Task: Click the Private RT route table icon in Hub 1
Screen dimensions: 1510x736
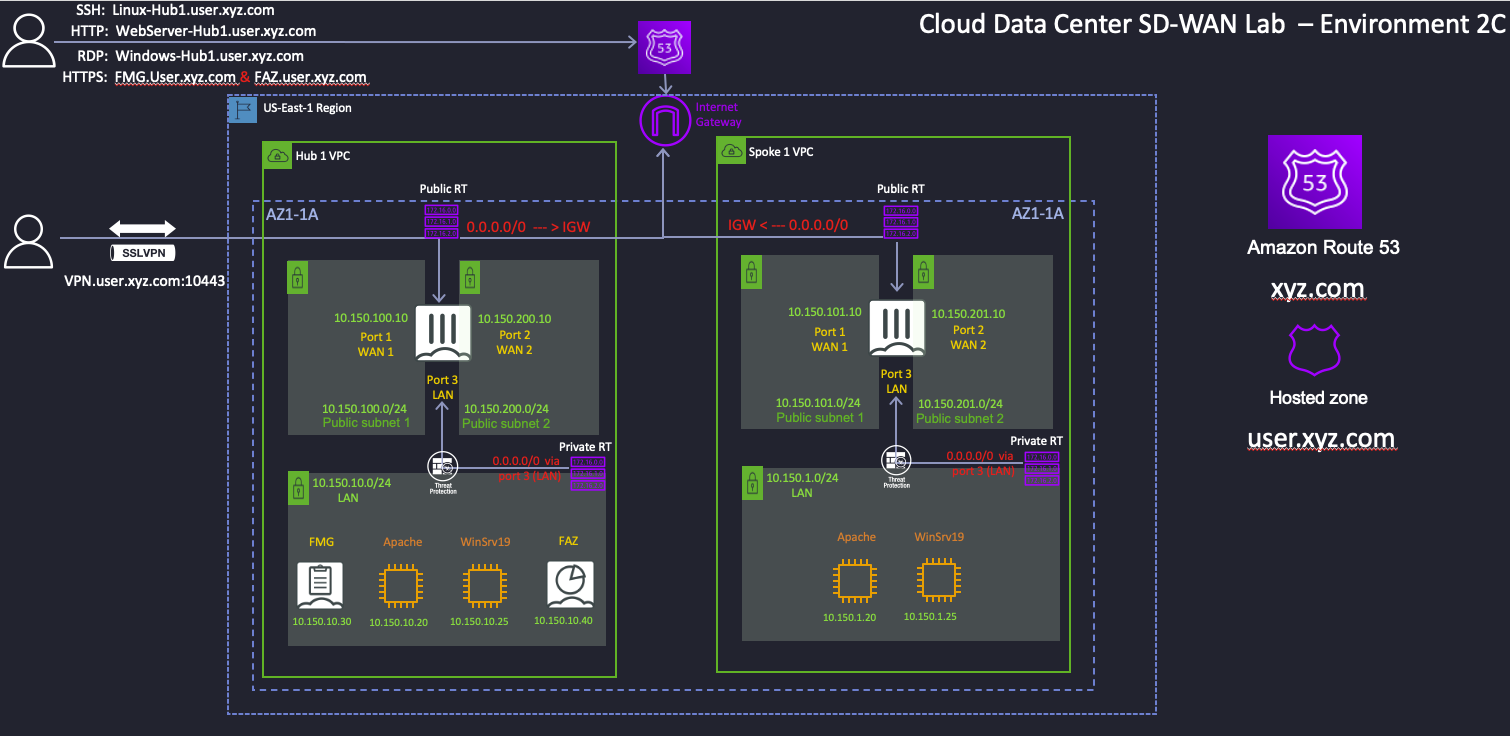Action: 586,473
